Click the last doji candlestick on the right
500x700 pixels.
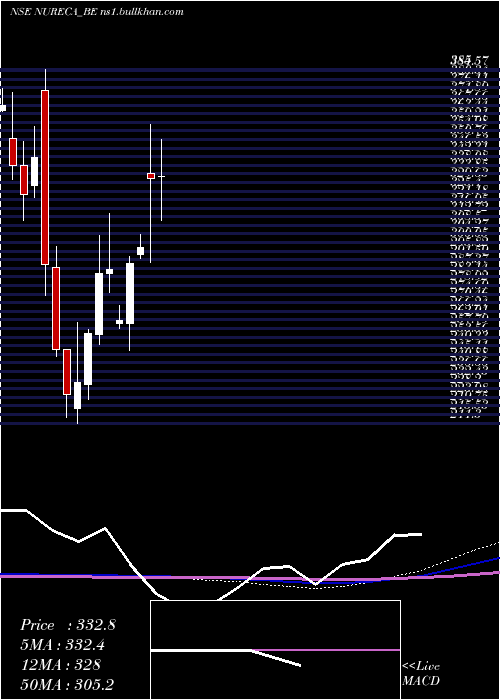click(x=162, y=177)
